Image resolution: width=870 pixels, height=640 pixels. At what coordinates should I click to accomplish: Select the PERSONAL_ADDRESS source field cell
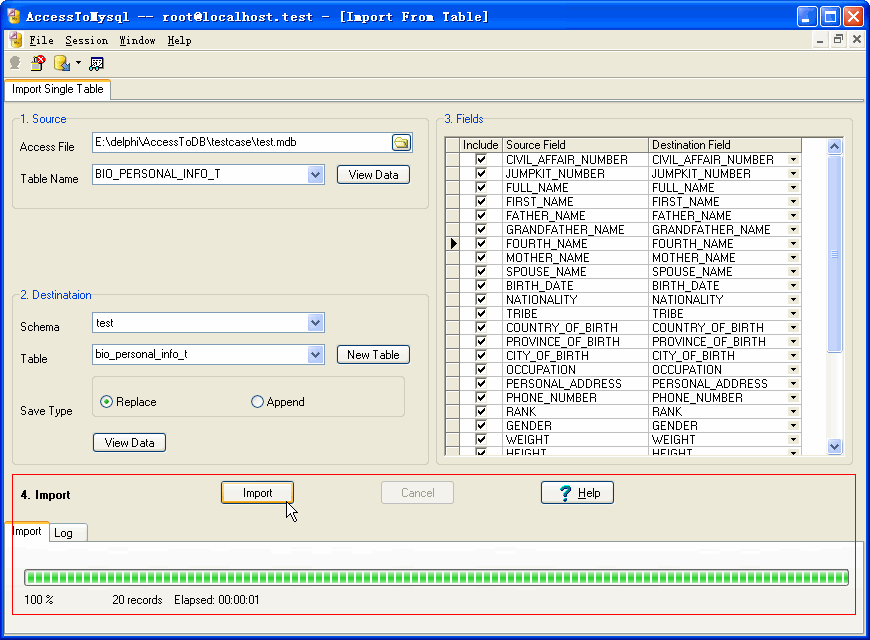(x=575, y=384)
